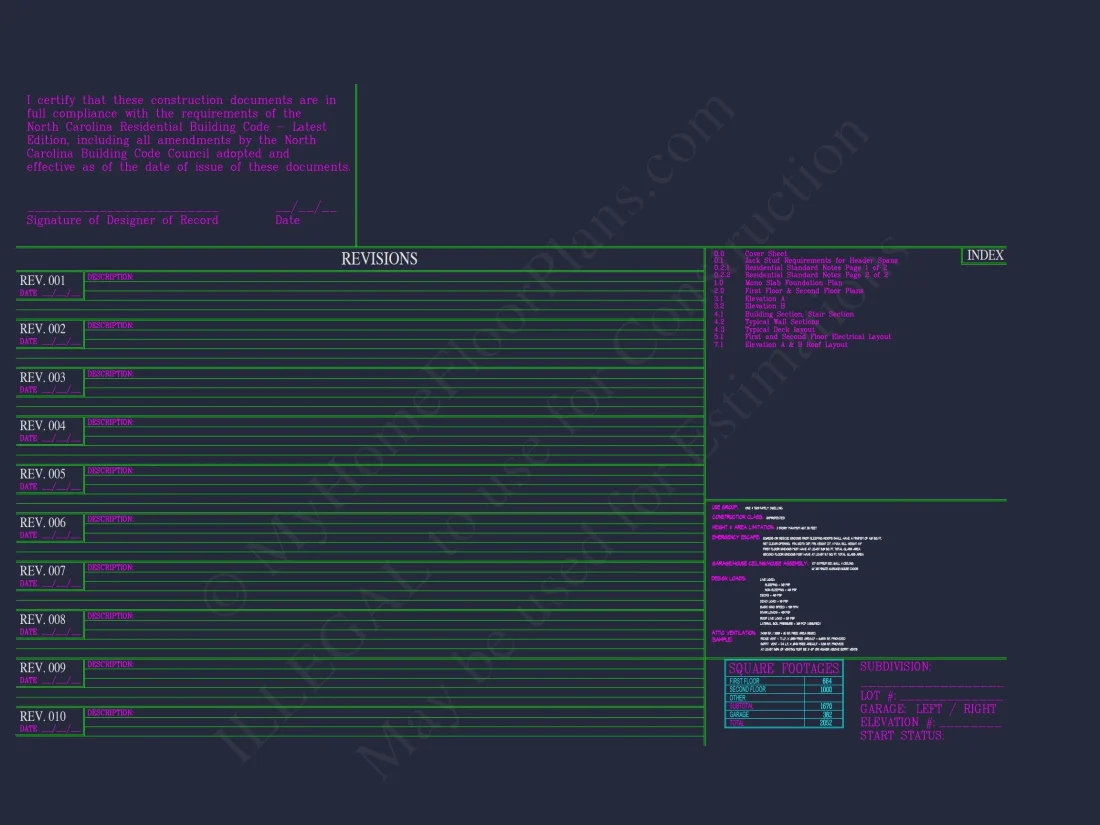The image size is (1100, 825).
Task: Click the INDEX title box
Action: click(x=984, y=256)
